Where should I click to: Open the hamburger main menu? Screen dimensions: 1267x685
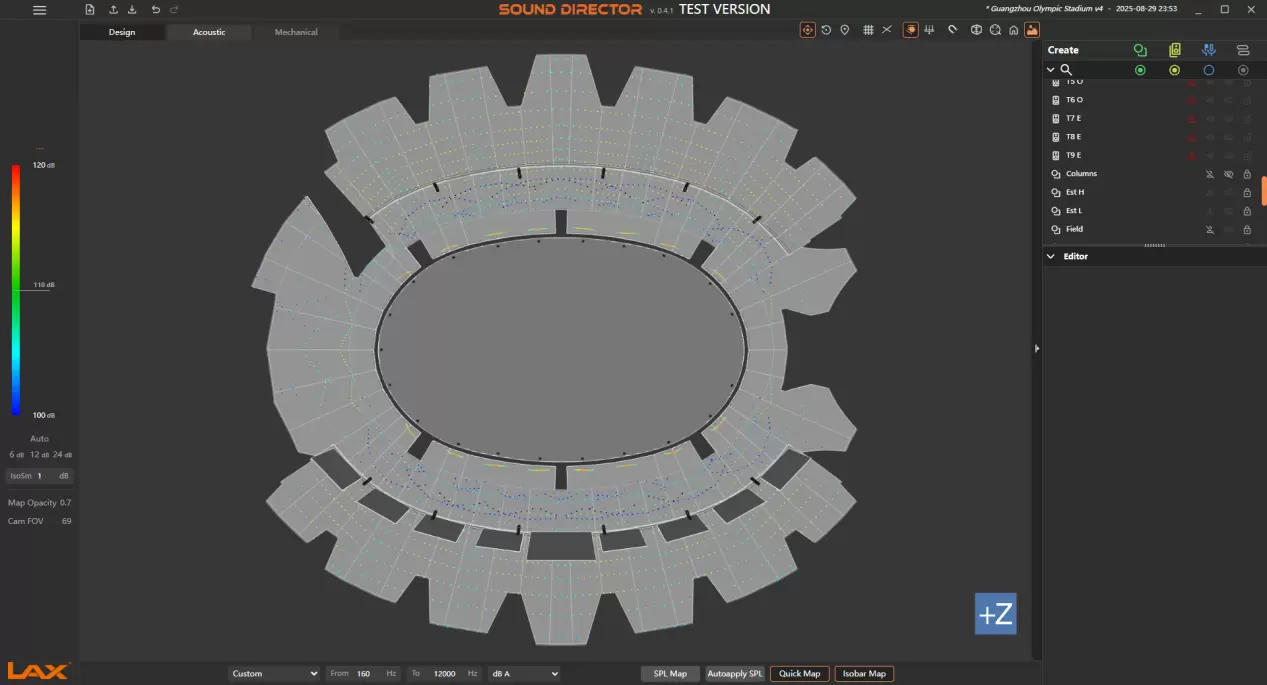click(x=39, y=10)
